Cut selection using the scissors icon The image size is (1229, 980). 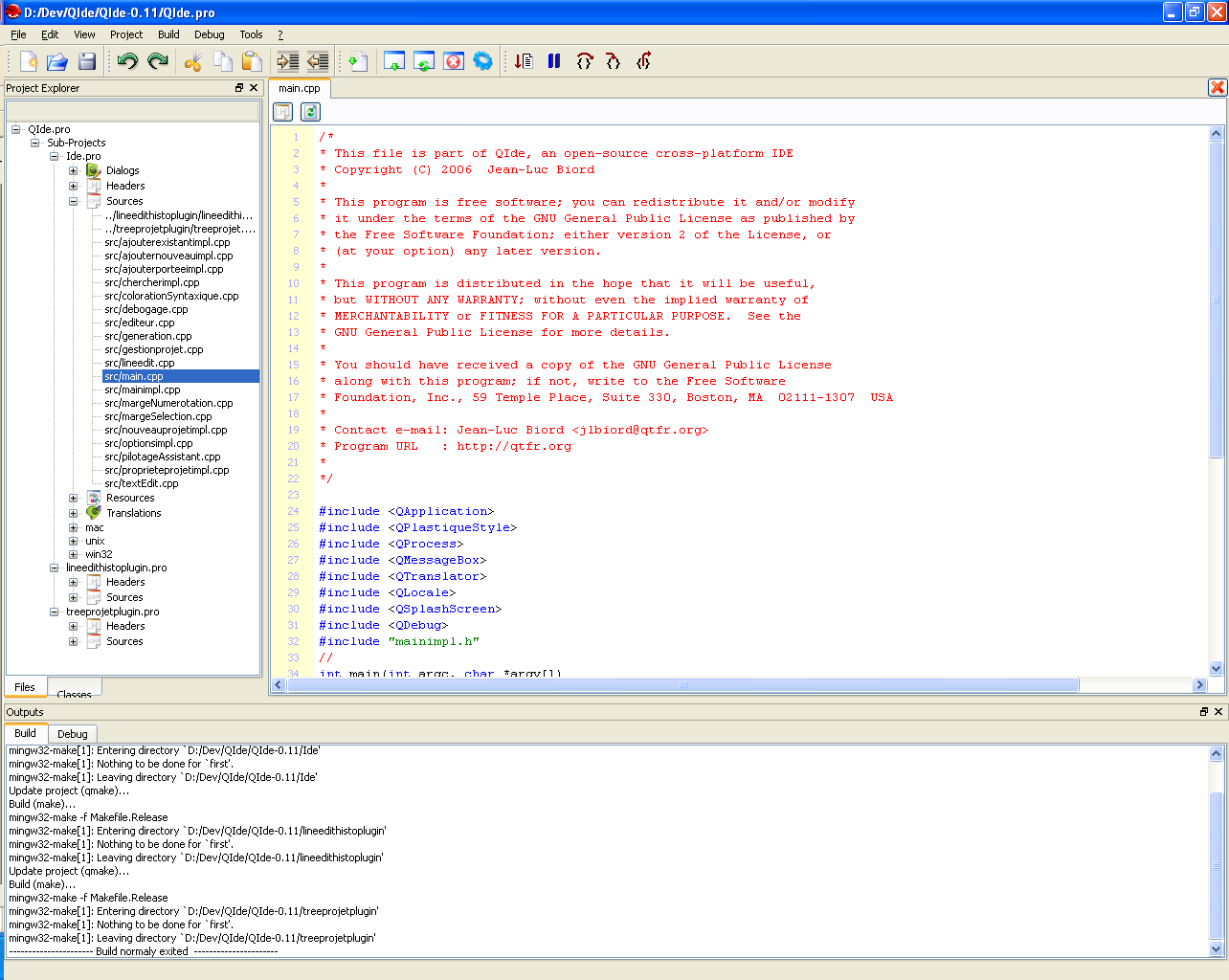193,61
